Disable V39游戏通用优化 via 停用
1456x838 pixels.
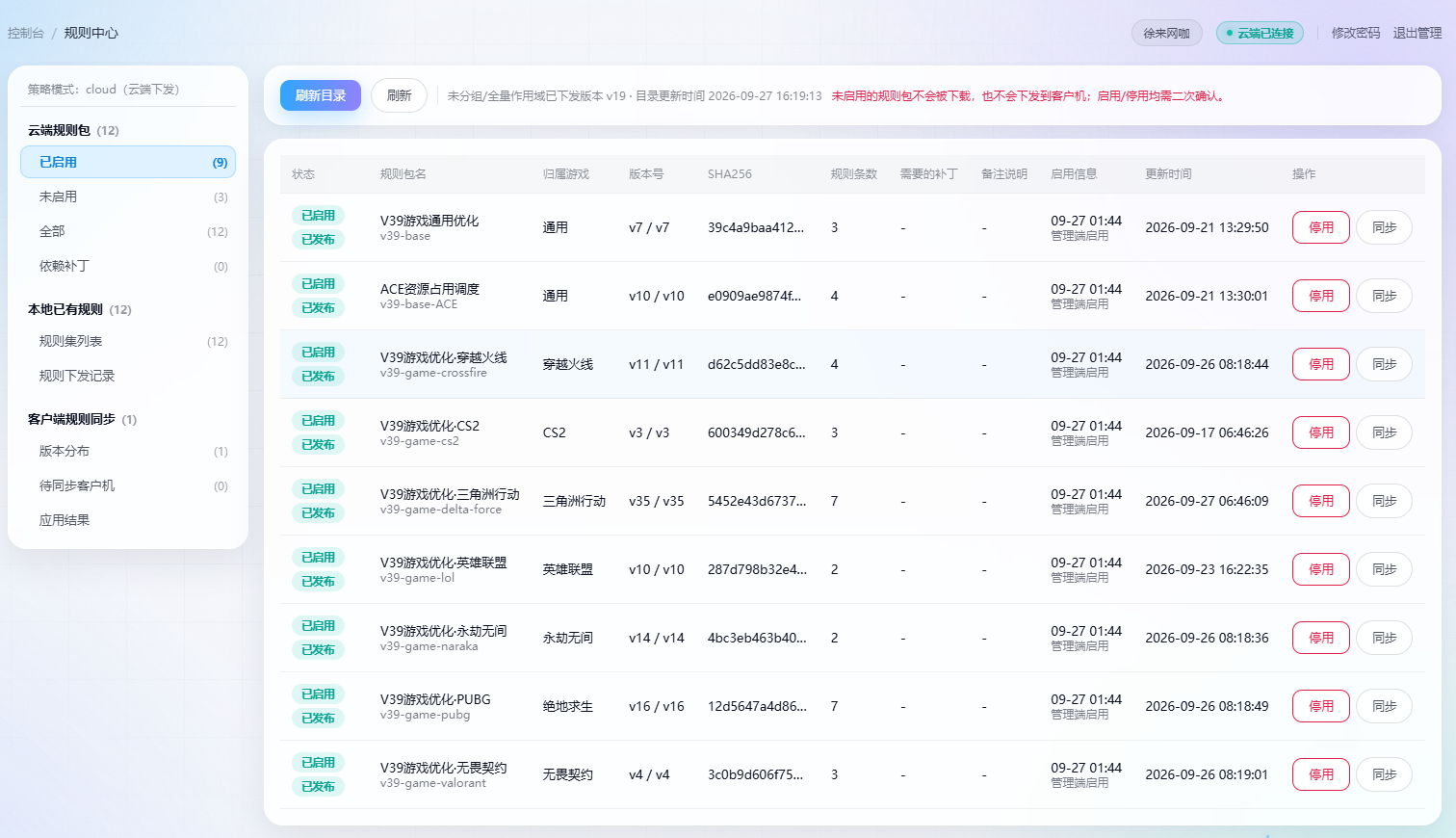coord(1321,227)
